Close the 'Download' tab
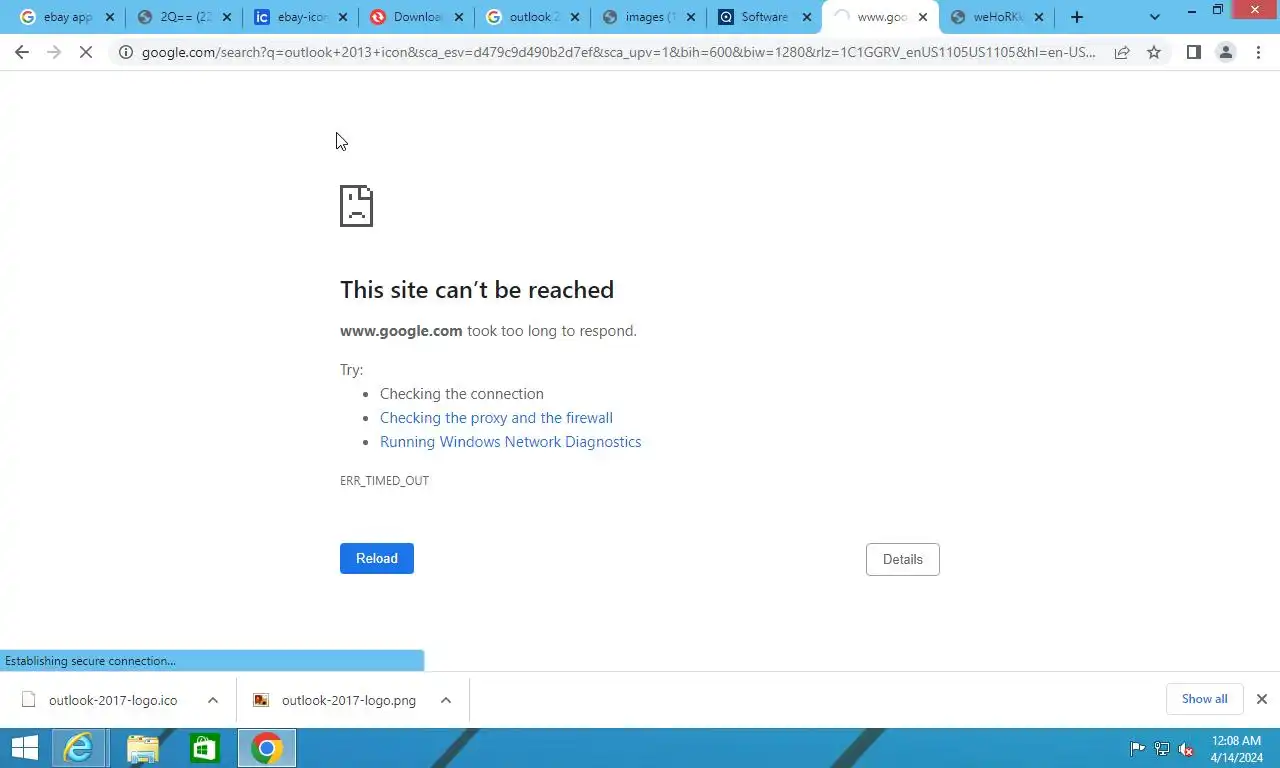The width and height of the screenshot is (1280, 768). pyautogui.click(x=459, y=17)
